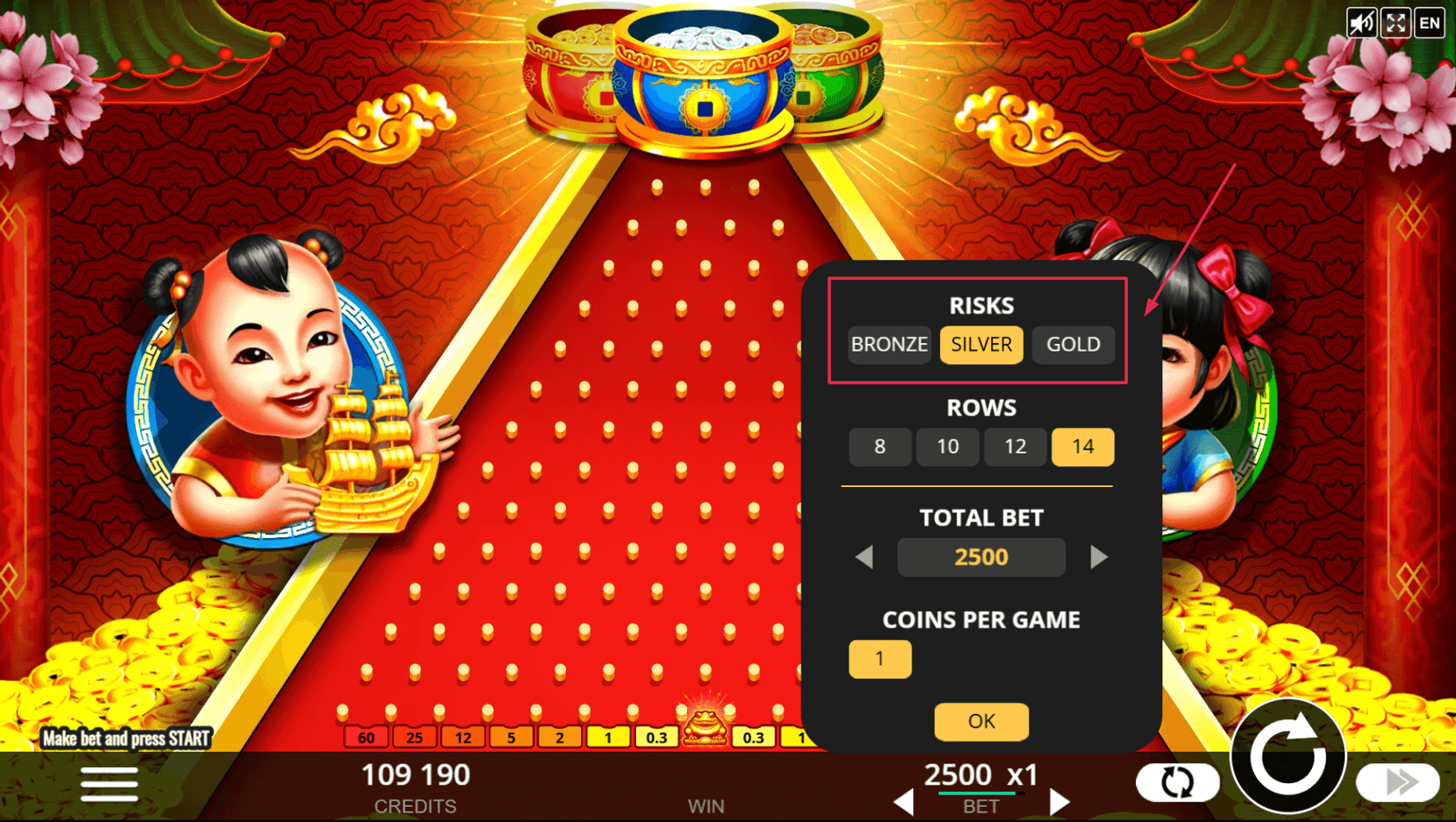The width and height of the screenshot is (1456, 822).
Task: Set rows to 8
Action: [x=880, y=446]
